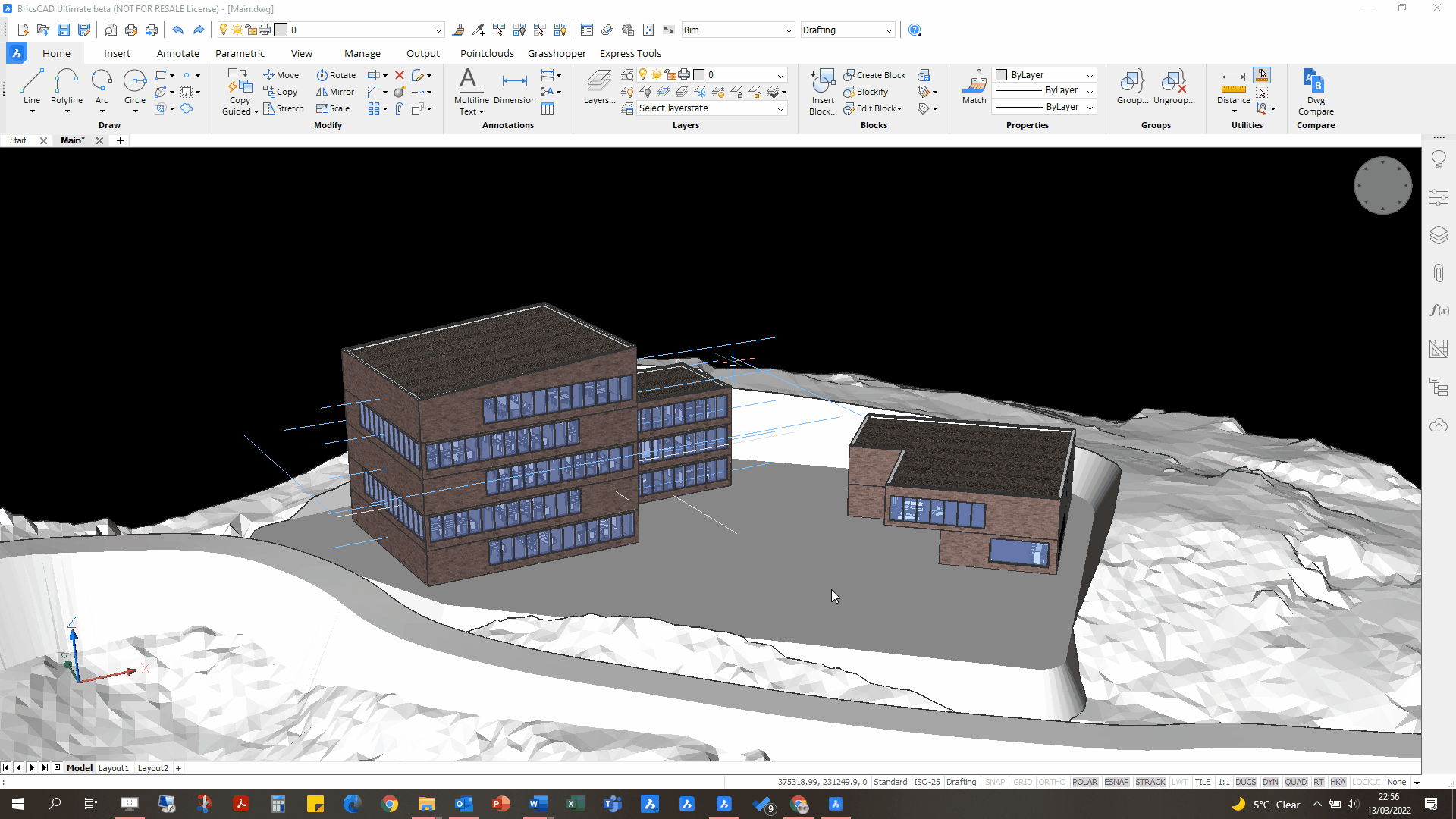Click the Mirror button
Image resolution: width=1456 pixels, height=819 pixels.
[334, 92]
